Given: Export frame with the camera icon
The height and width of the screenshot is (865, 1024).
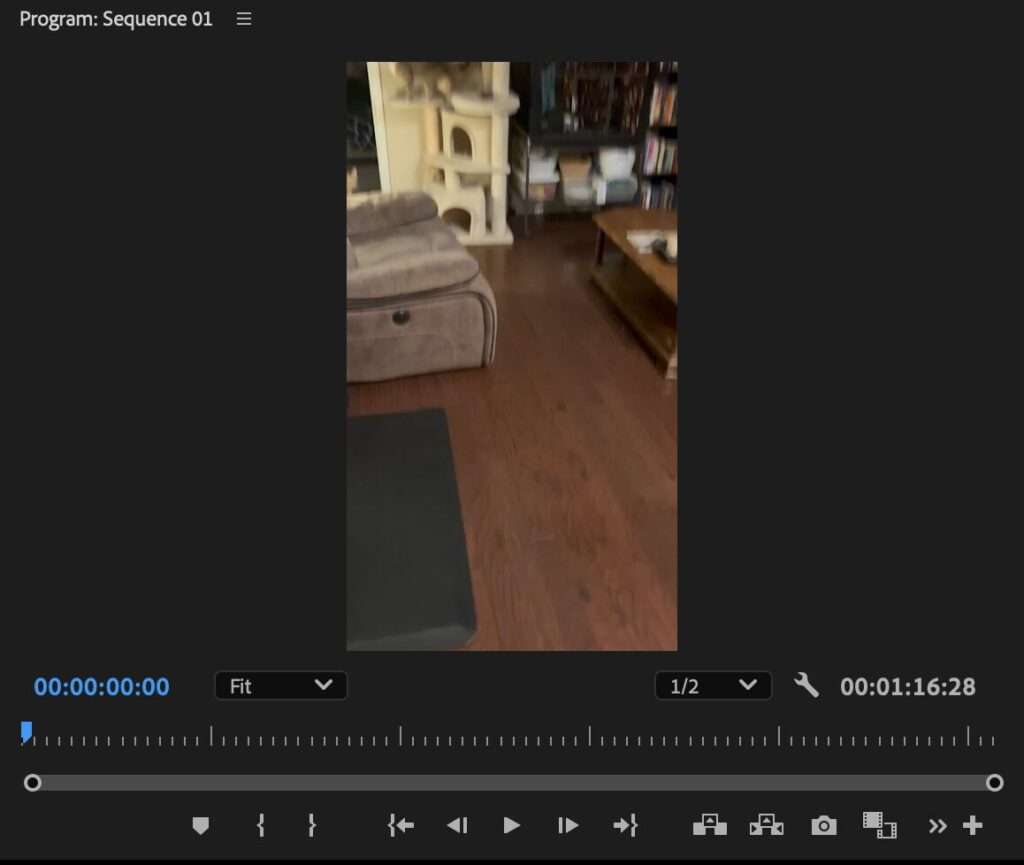Looking at the screenshot, I should click(x=824, y=826).
